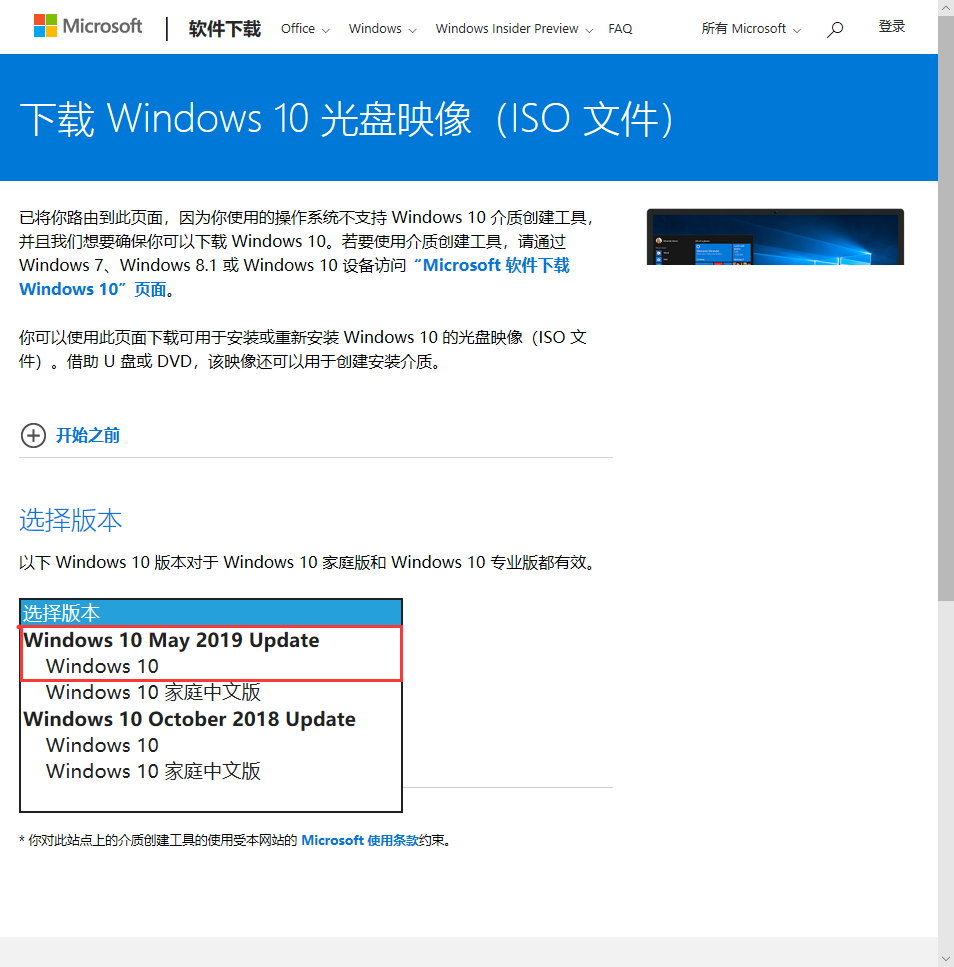Choose Windows 10 under May 2019 Update
Viewport: 954px width, 967px height.
tap(102, 666)
